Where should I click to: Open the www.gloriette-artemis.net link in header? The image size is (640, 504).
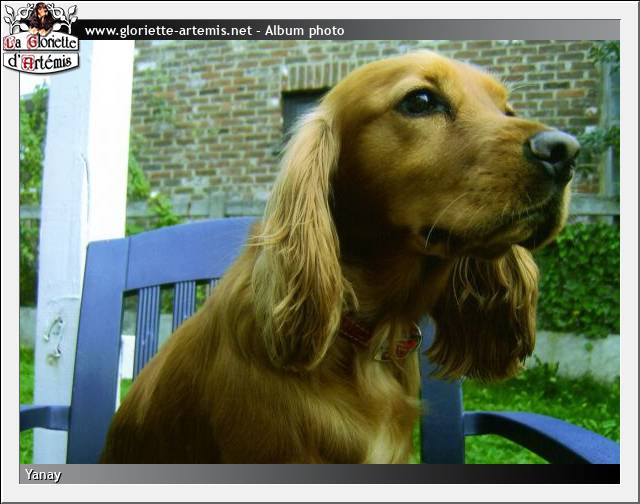(x=168, y=31)
